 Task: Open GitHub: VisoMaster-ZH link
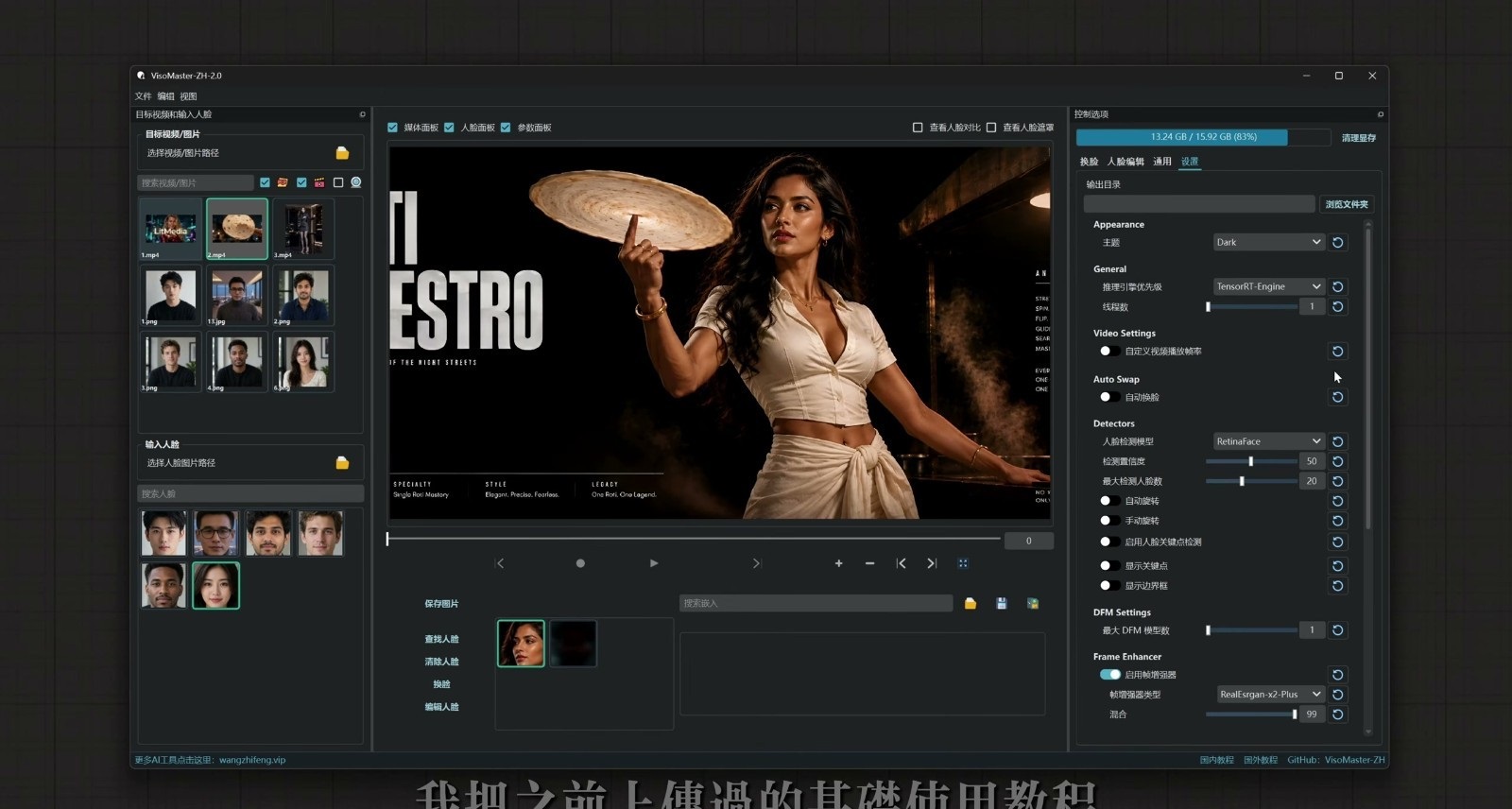tap(1336, 760)
